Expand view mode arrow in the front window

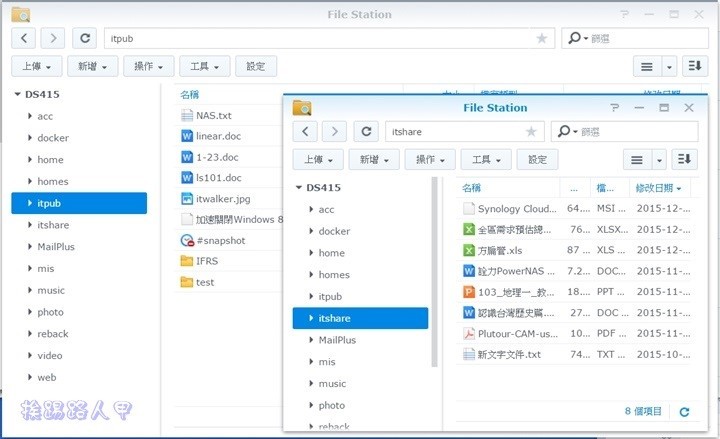[659, 160]
